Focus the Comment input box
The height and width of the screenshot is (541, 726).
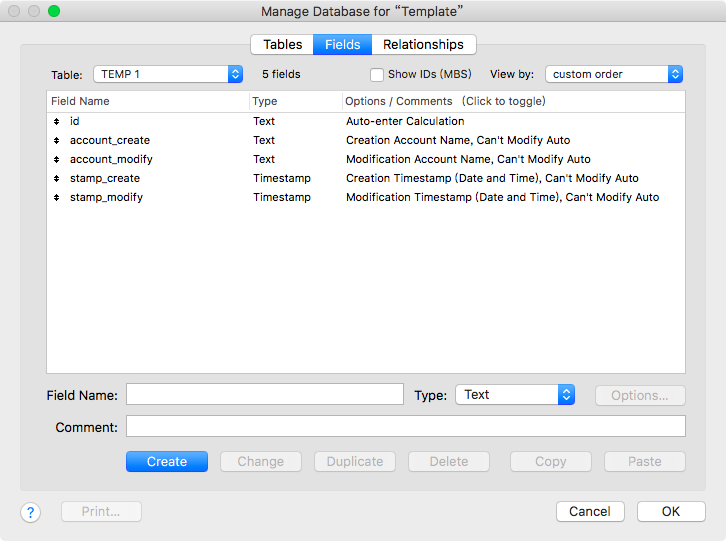406,426
